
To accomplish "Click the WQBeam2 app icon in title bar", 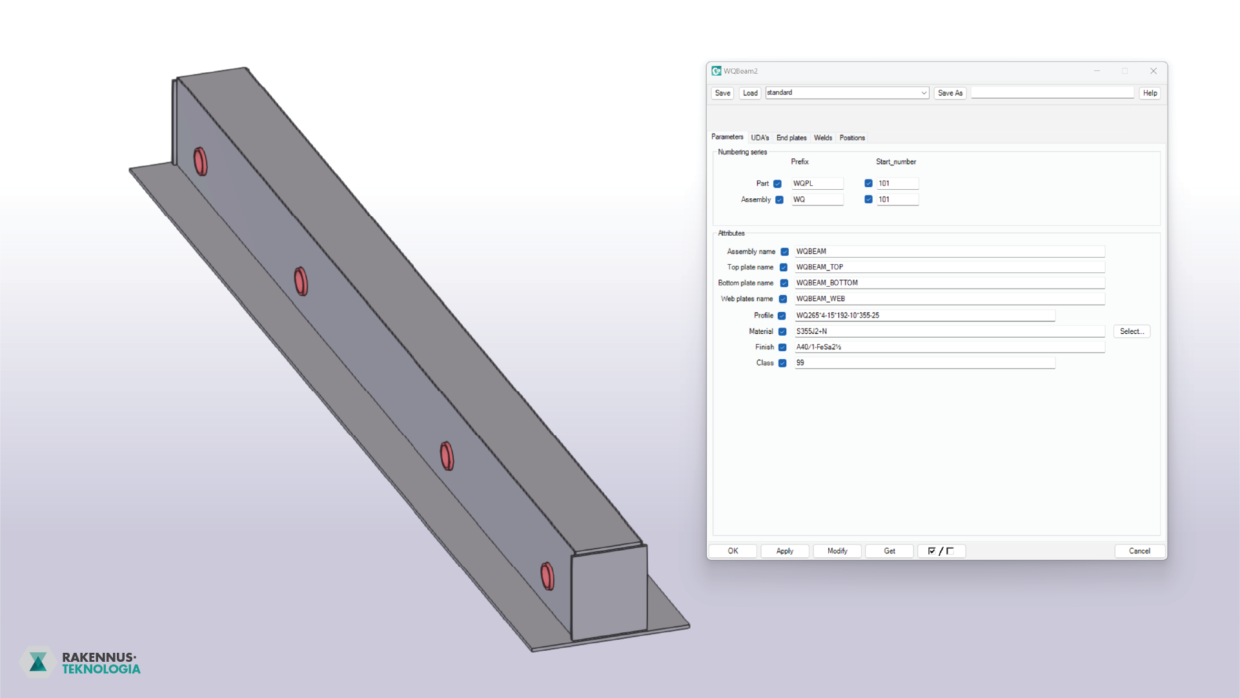I will (x=716, y=71).
